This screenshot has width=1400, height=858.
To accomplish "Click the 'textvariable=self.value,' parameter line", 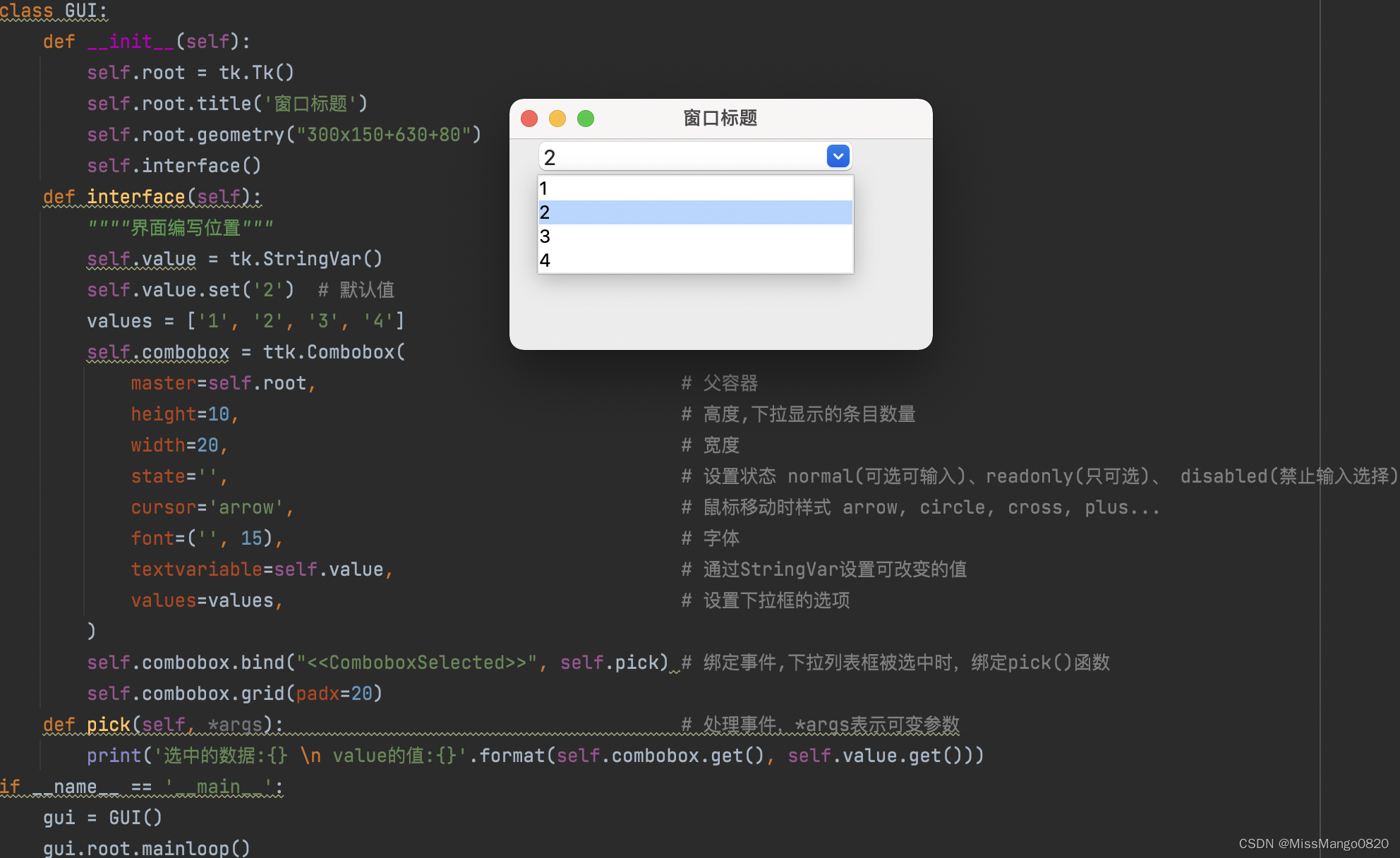I will tap(262, 569).
